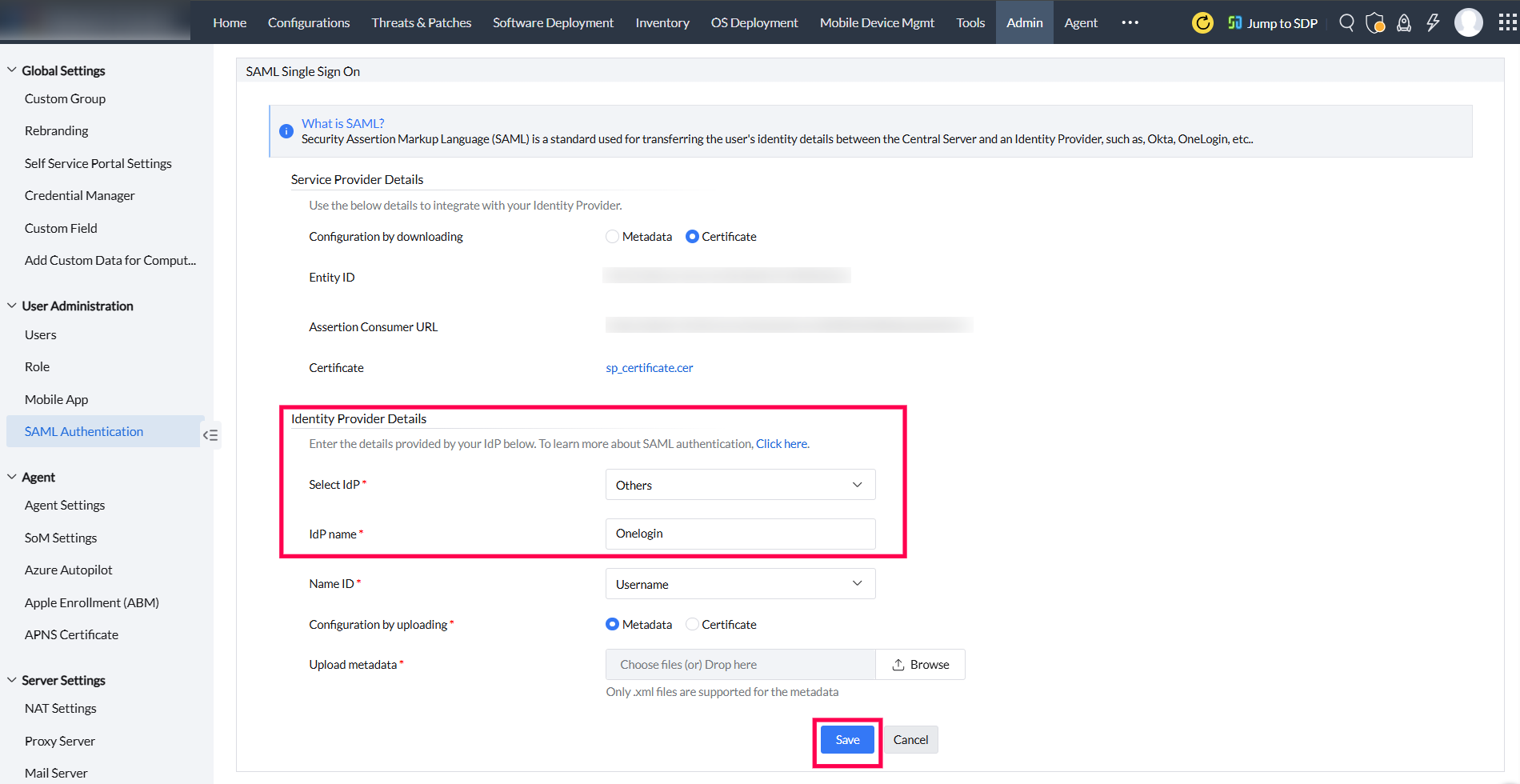Open Custom Group in sidebar
The height and width of the screenshot is (784, 1520).
pos(65,98)
